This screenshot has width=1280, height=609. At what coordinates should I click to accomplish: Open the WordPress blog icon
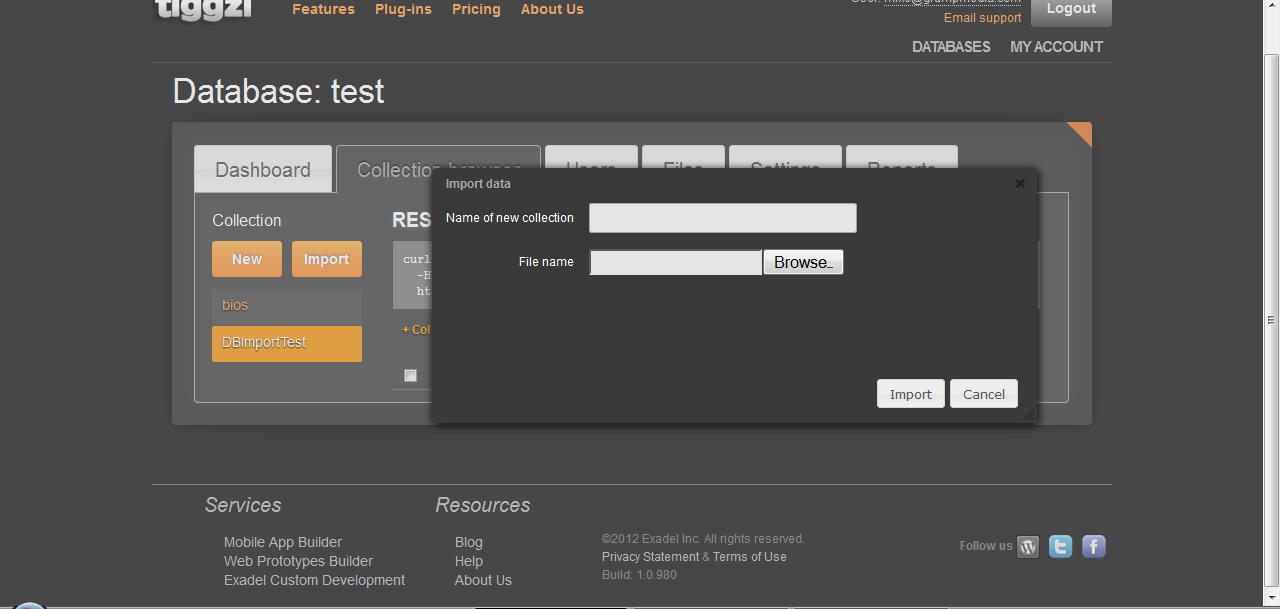1028,546
